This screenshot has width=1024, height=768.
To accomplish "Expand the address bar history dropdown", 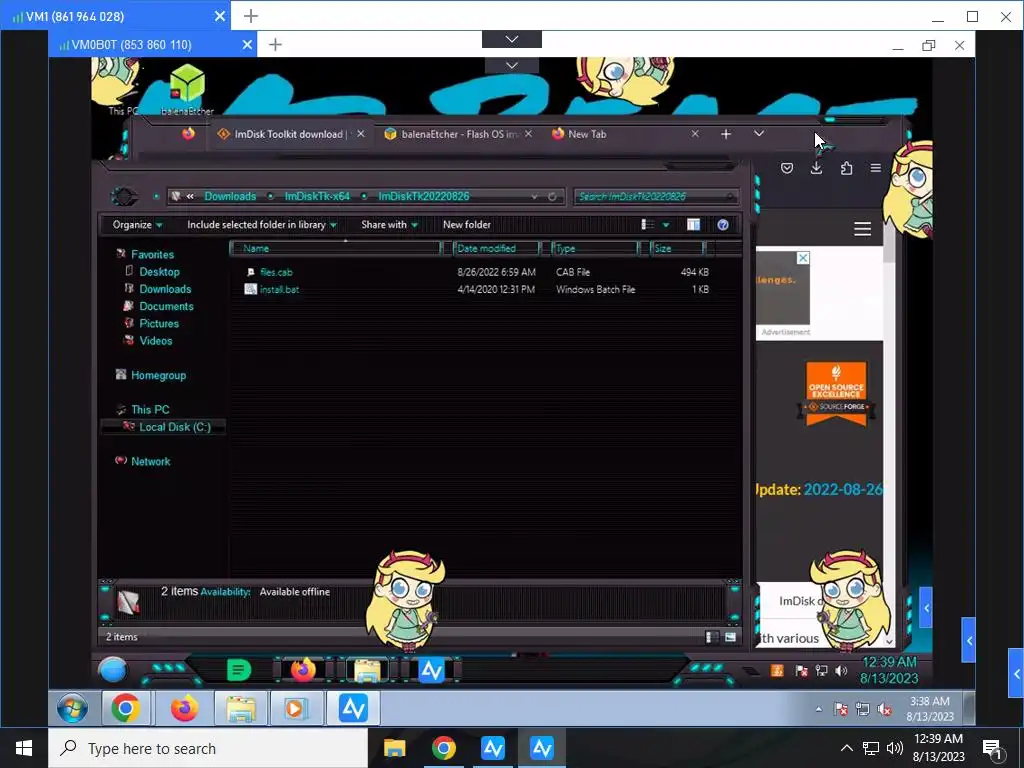I will pyautogui.click(x=534, y=197).
